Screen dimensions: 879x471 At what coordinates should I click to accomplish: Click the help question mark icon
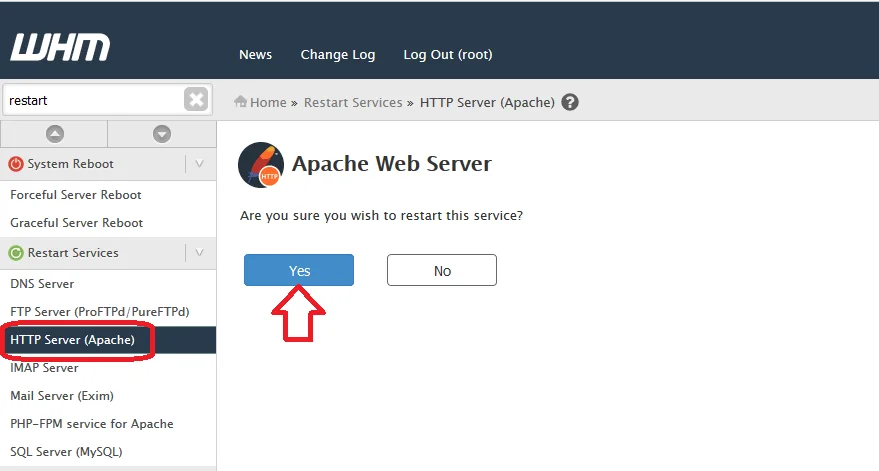pyautogui.click(x=570, y=102)
